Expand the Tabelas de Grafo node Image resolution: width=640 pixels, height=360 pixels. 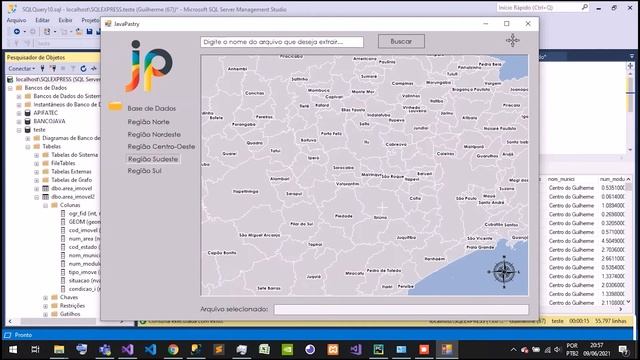point(37,180)
